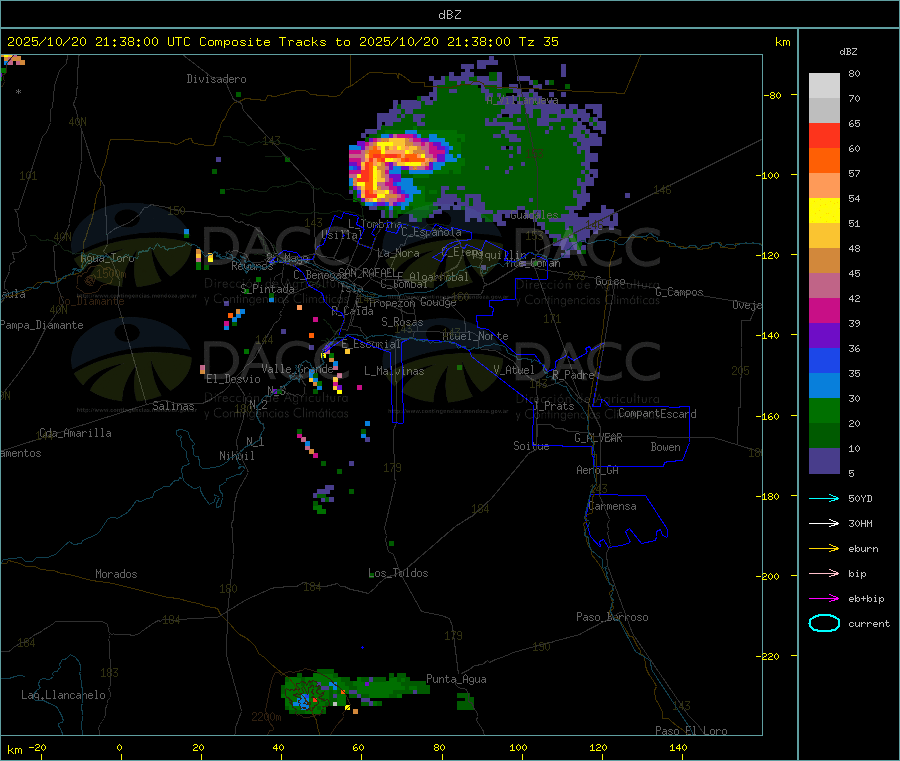Click the Nihuil place label
The width and height of the screenshot is (900, 761).
point(237,456)
